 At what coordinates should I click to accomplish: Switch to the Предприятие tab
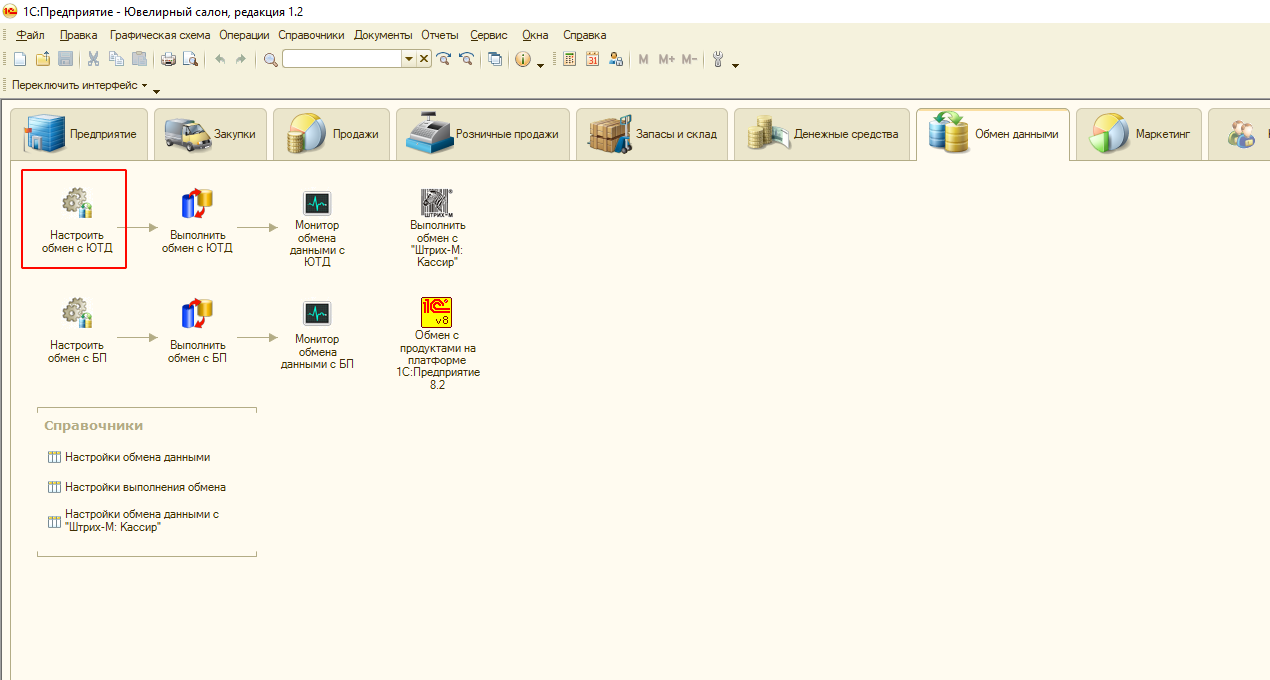tap(79, 134)
